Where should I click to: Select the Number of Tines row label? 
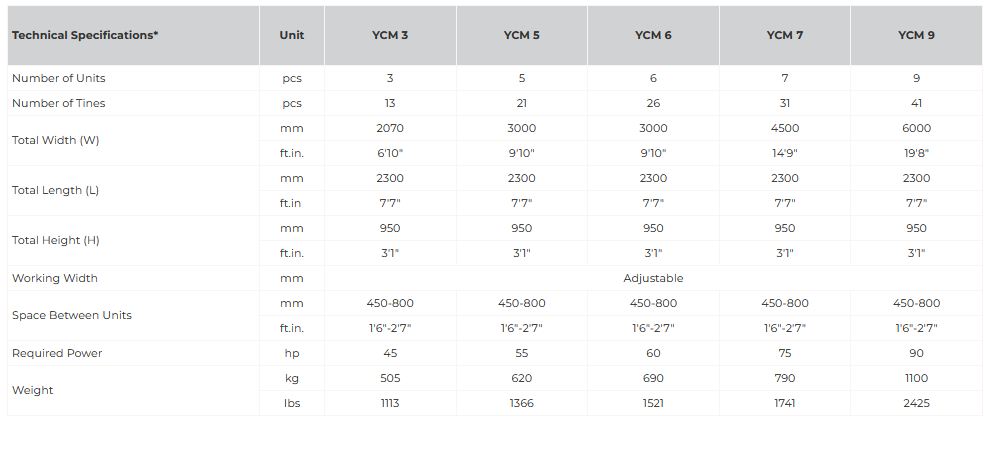(58, 103)
